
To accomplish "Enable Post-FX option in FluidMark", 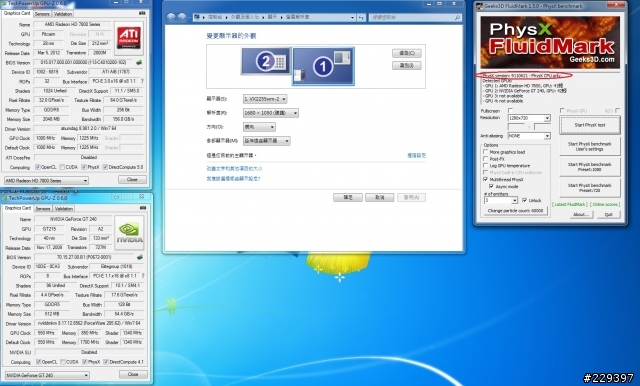I will (486, 159).
